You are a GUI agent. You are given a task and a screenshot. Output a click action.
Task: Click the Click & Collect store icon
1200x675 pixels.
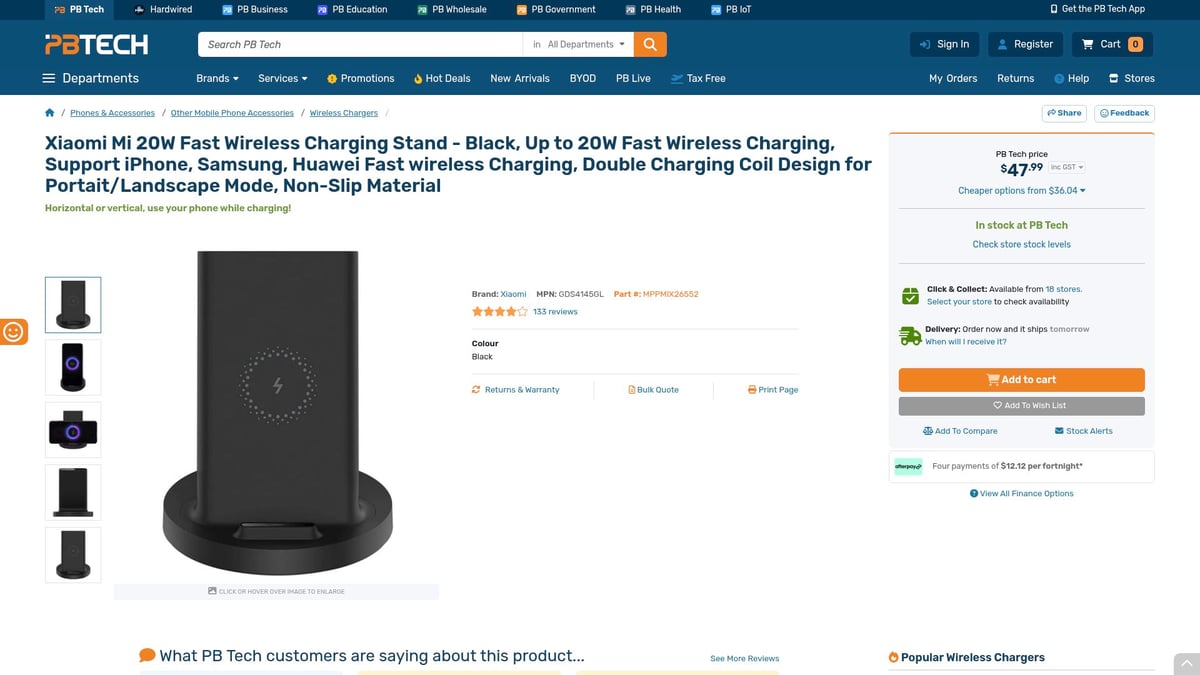(x=909, y=295)
